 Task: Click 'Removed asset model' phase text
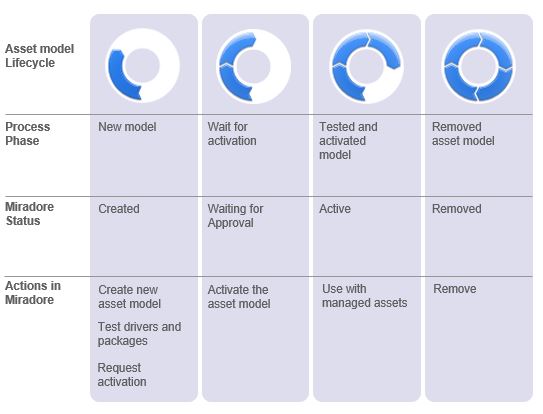tap(463, 134)
